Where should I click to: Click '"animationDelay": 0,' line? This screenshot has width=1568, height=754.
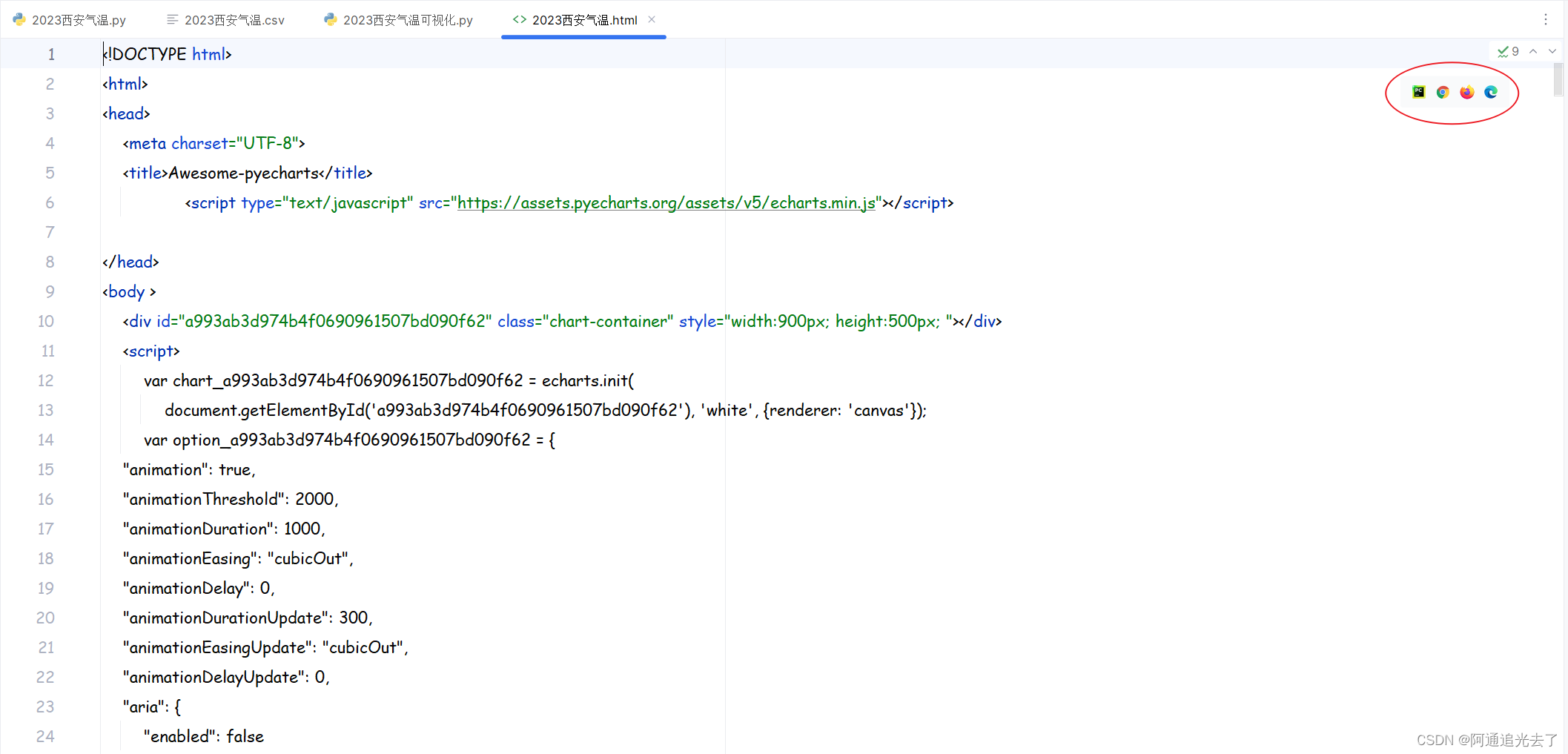coord(199,589)
